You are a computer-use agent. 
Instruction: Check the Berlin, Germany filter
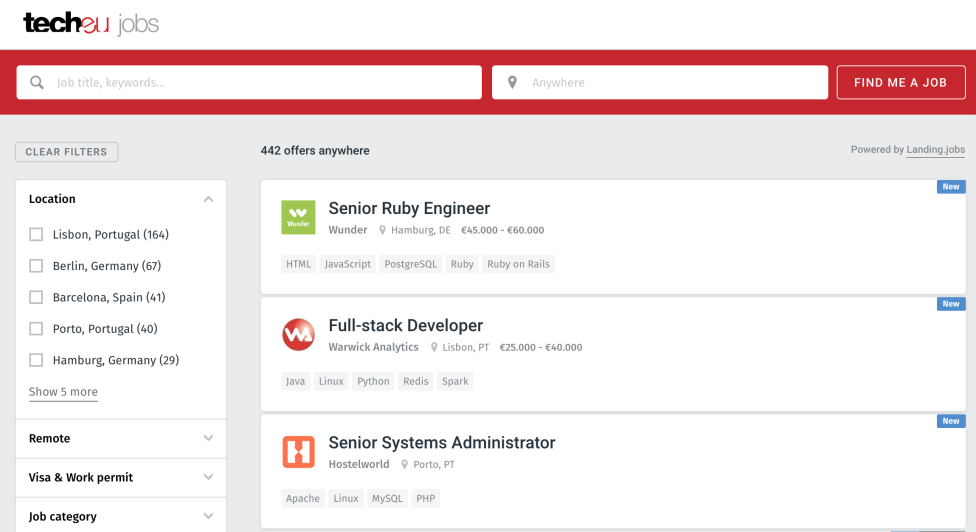(36, 266)
